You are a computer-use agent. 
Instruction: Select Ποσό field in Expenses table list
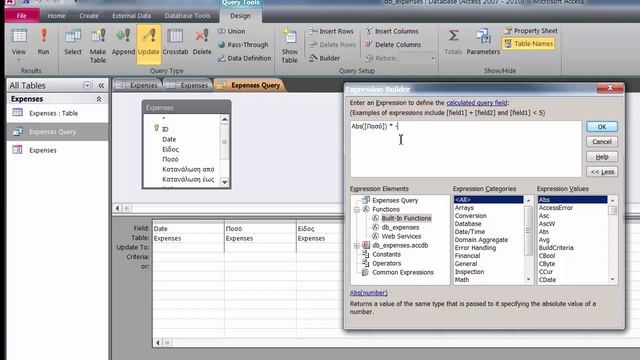coord(170,159)
